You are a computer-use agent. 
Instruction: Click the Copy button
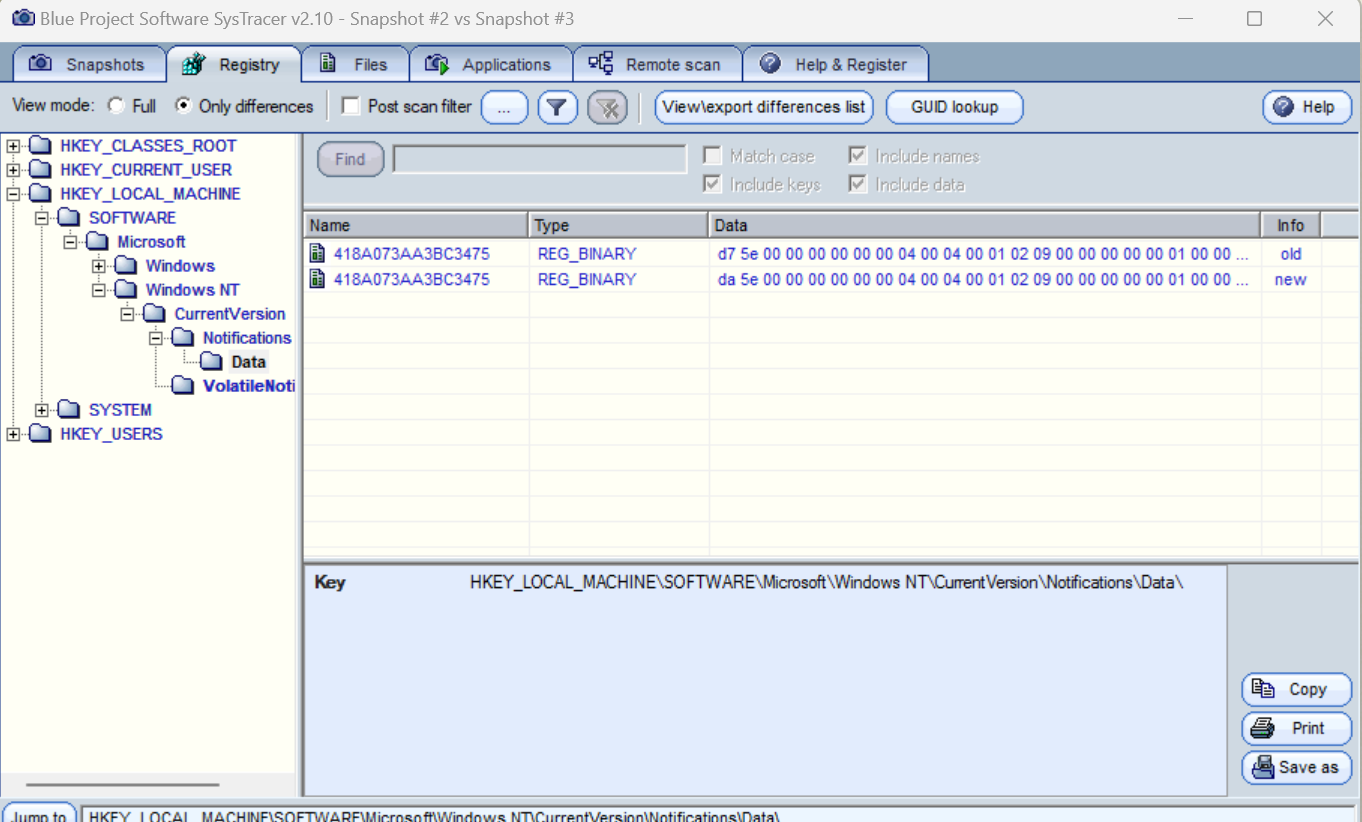(x=1296, y=689)
